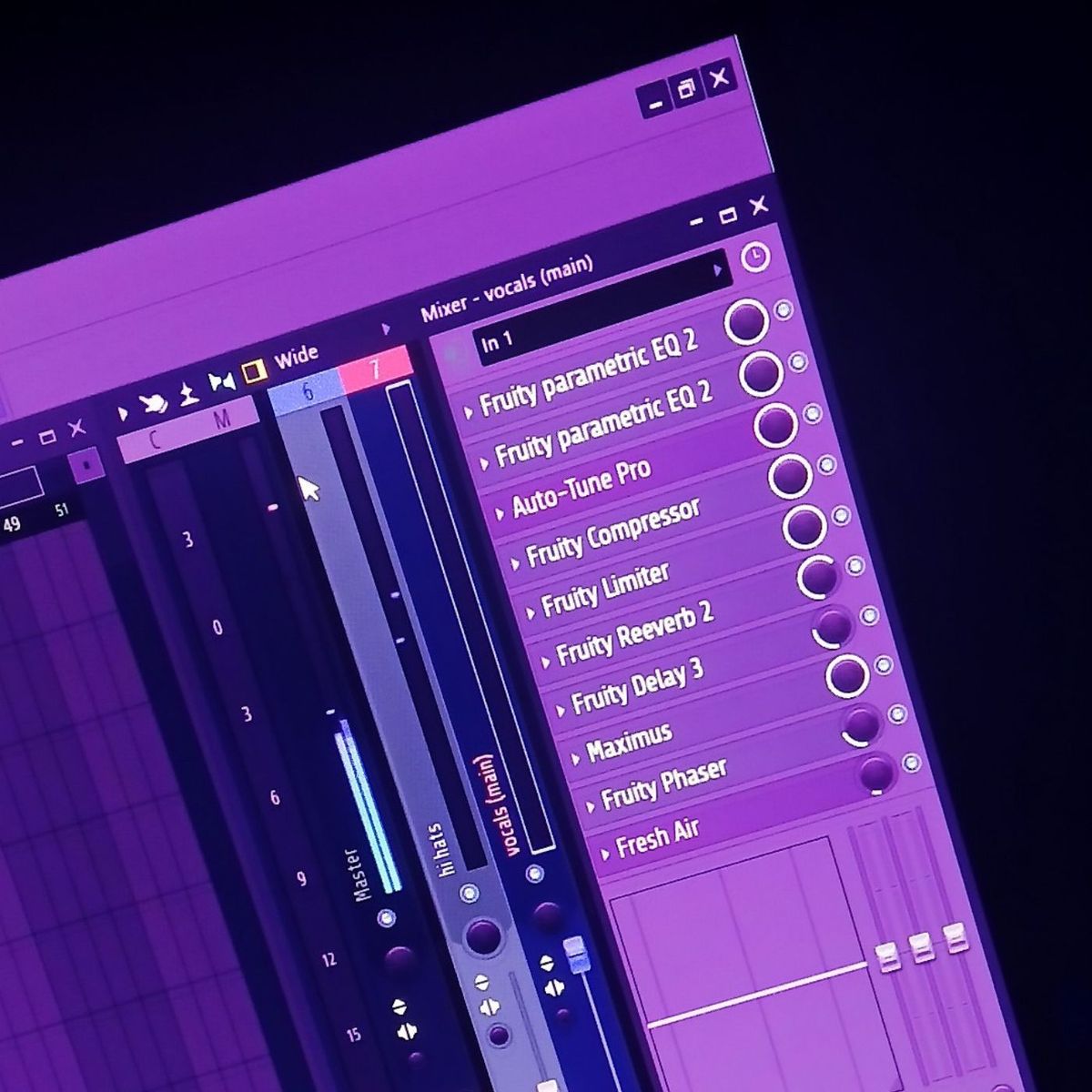Disable the Fruity Phaser slot LED
This screenshot has height=1092, width=1092.
click(x=897, y=714)
